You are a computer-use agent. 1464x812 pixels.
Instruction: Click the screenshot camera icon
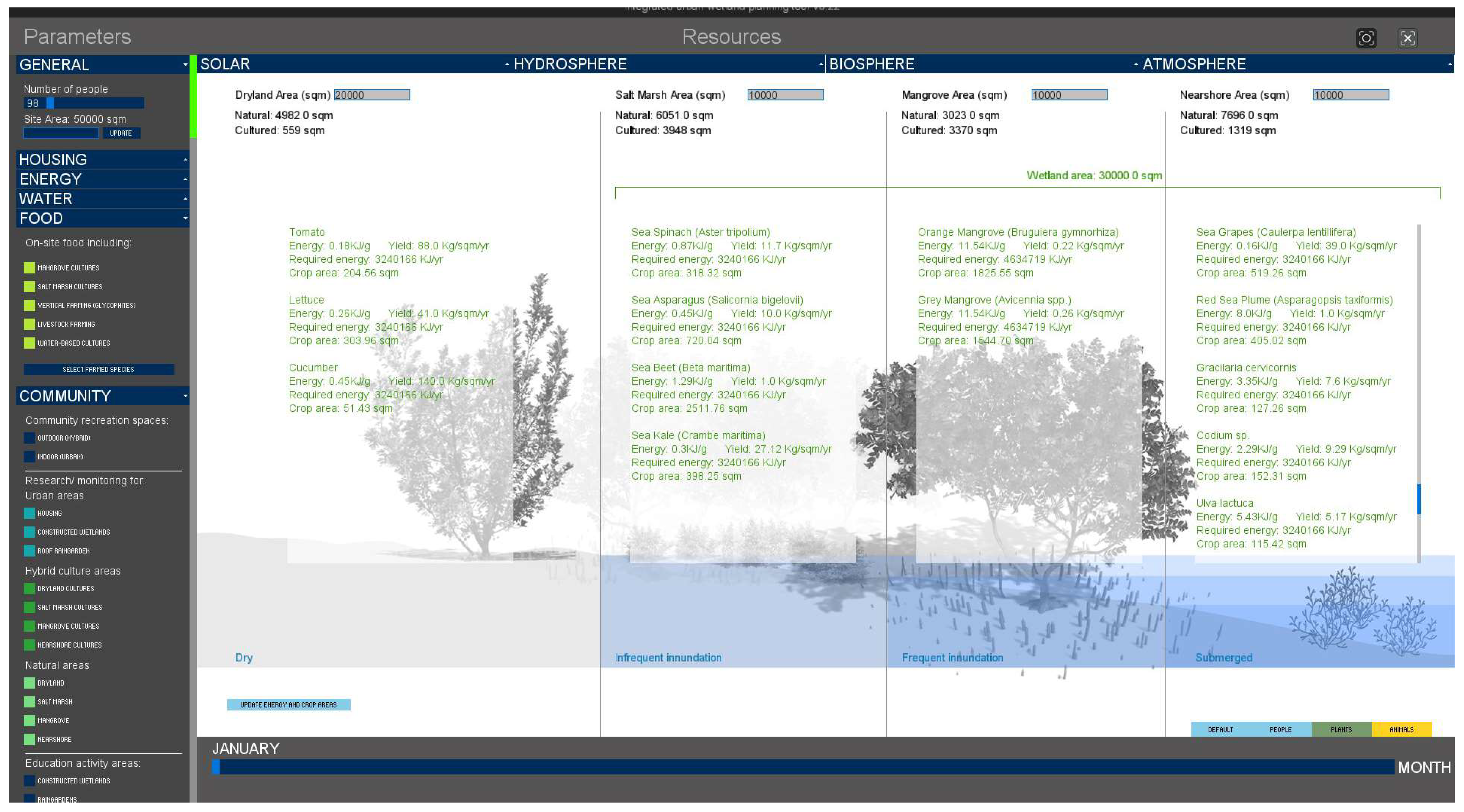(x=1366, y=38)
